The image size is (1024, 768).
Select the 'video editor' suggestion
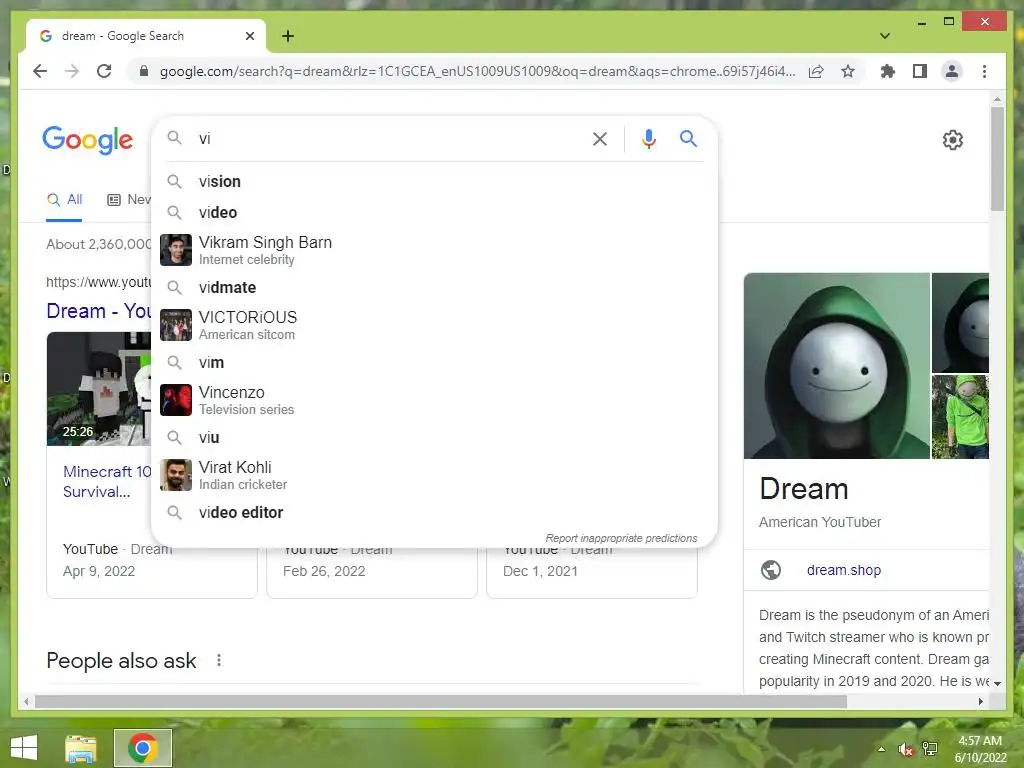click(x=434, y=513)
